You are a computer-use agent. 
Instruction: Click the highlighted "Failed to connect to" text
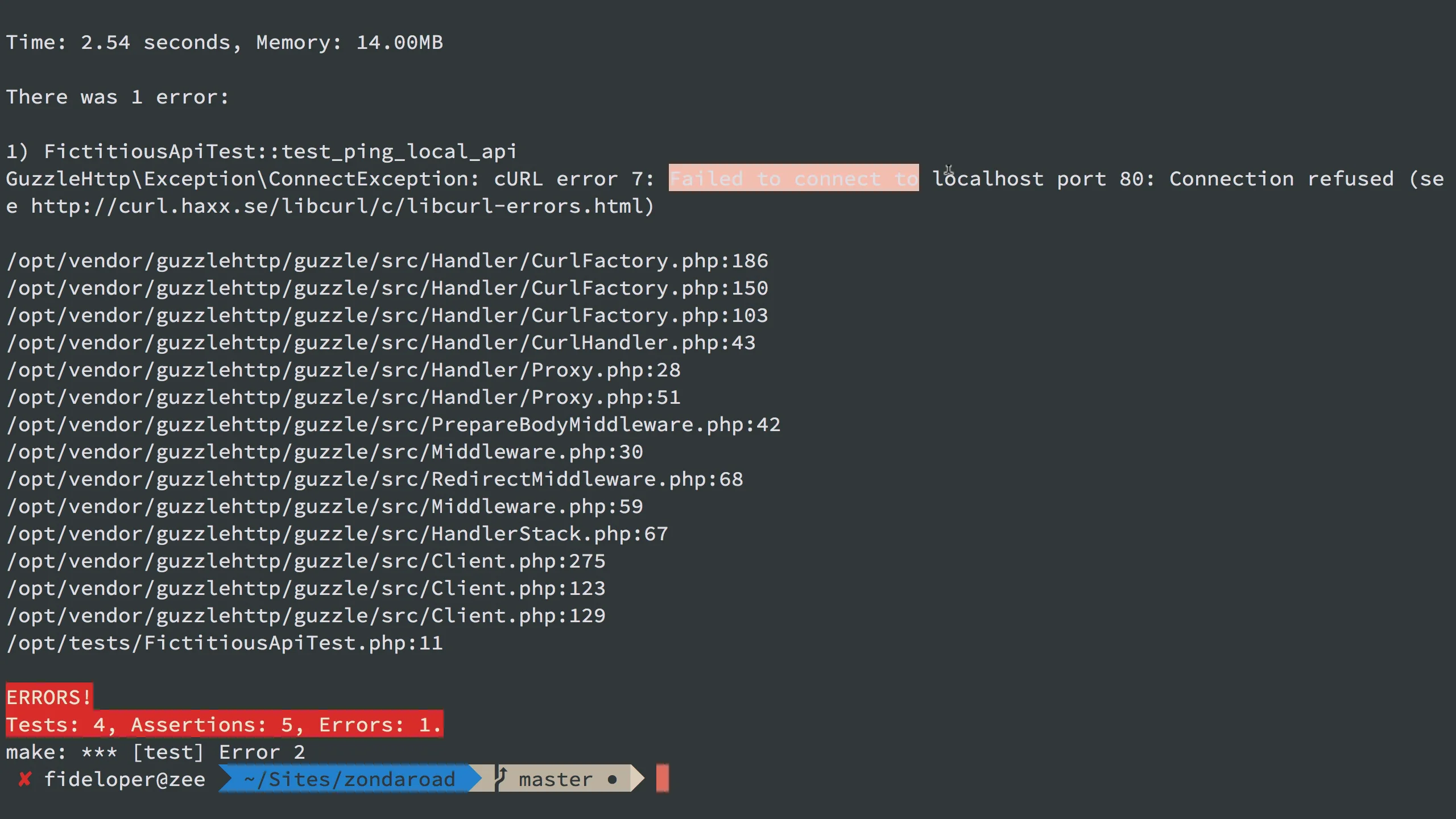point(793,179)
